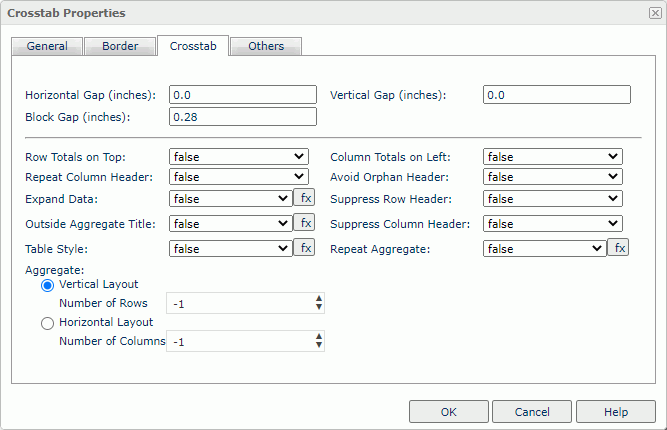The image size is (667, 430).
Task: Click the Horizontal Gap input field
Action: click(242, 95)
